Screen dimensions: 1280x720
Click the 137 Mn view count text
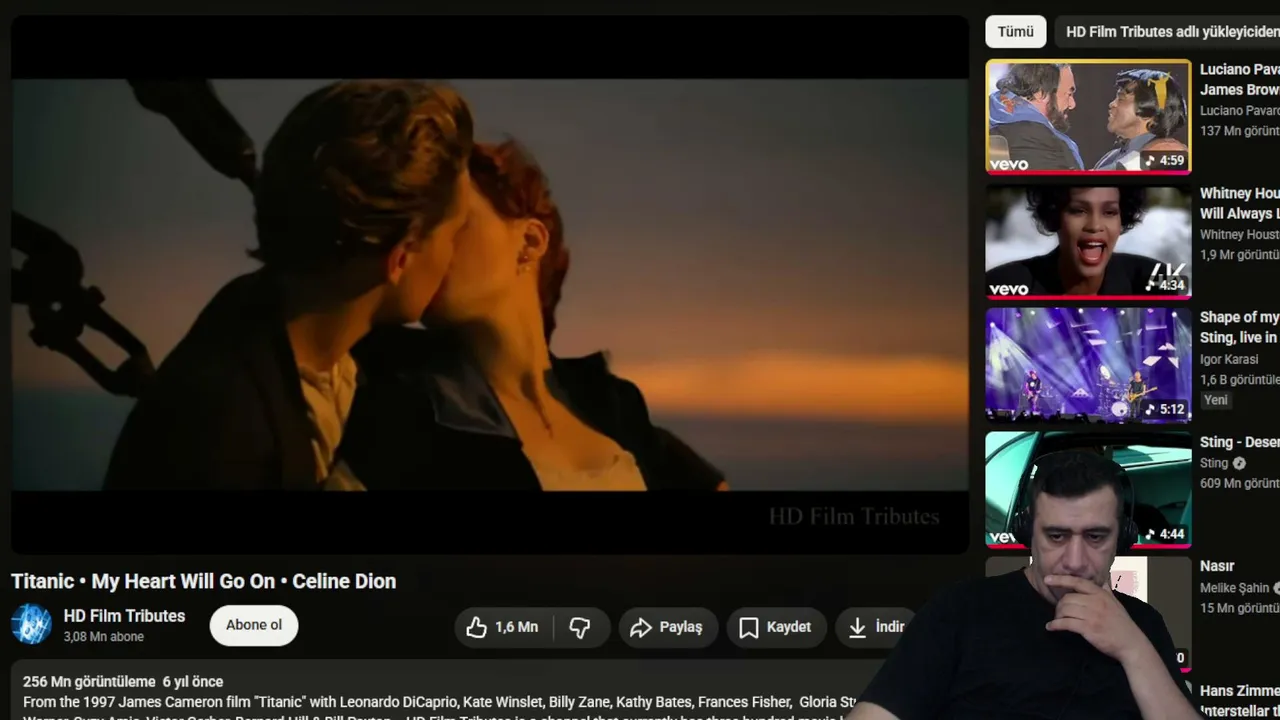point(1240,131)
